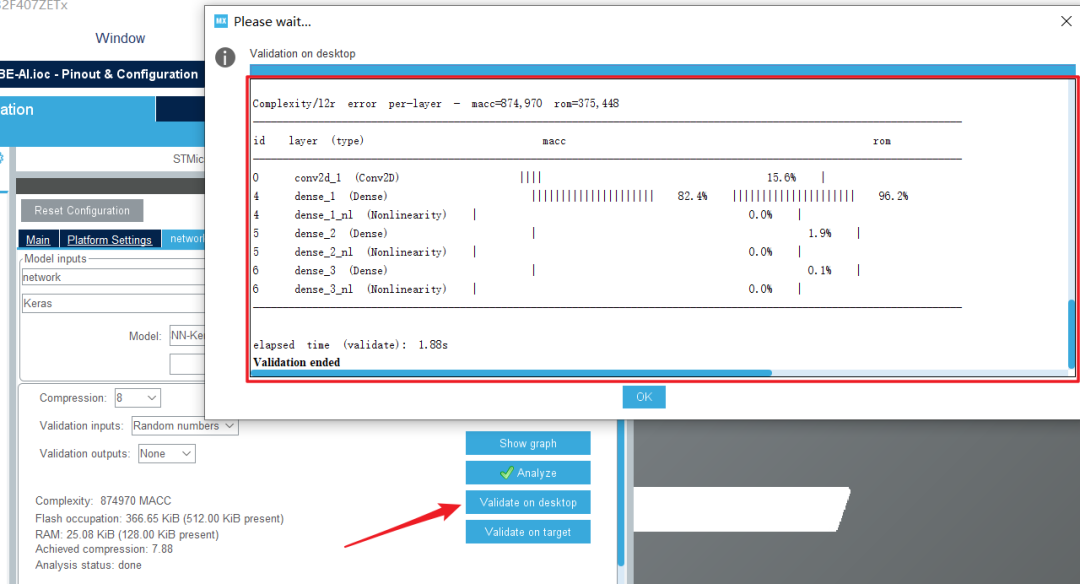Open the Platform Settings tab
The height and width of the screenshot is (584, 1080).
pos(109,240)
